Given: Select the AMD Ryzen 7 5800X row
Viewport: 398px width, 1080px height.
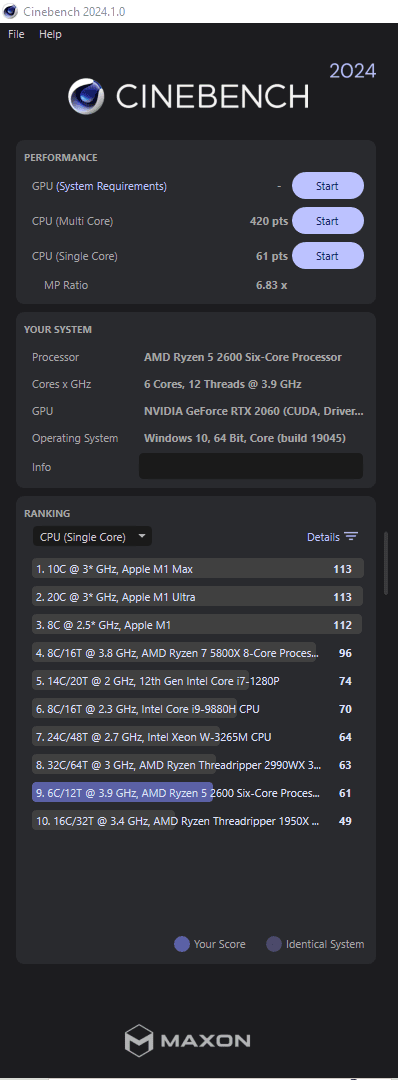Looking at the screenshot, I should coord(198,652).
